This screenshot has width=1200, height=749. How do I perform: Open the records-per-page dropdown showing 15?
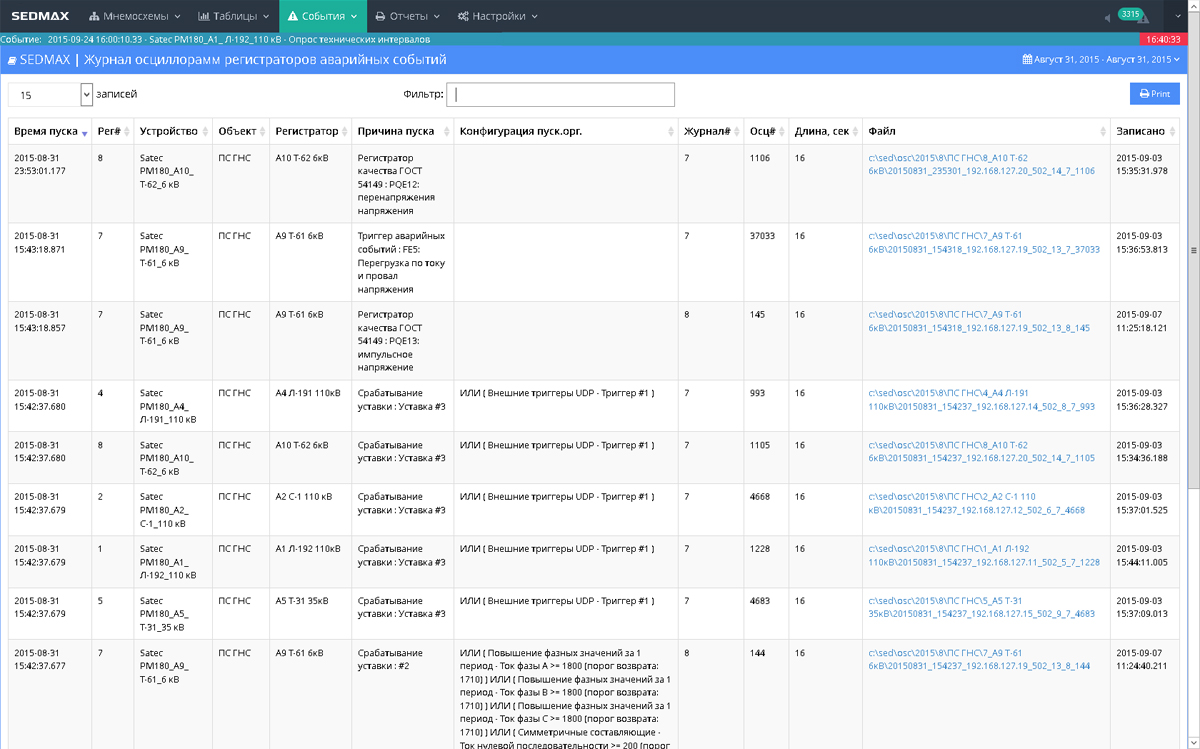[x=50, y=94]
